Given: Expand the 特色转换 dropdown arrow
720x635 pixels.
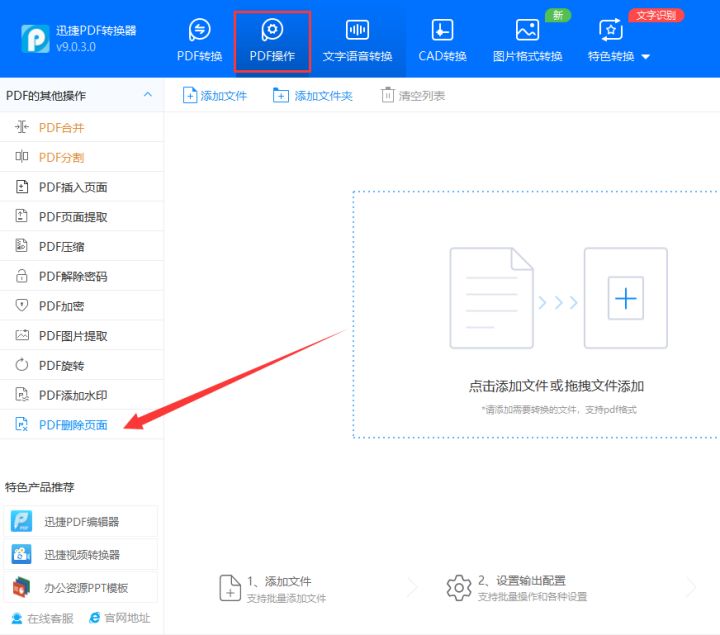Looking at the screenshot, I should 646,57.
